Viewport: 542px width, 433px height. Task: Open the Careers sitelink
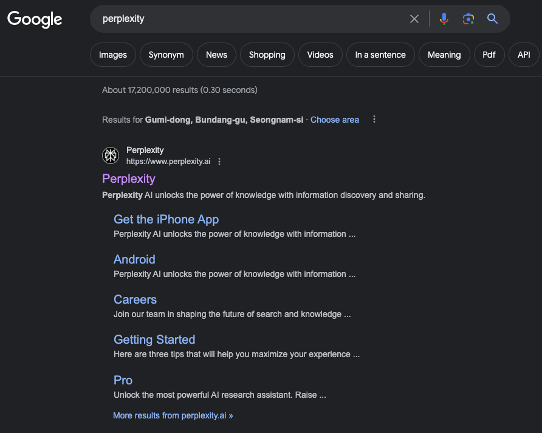tap(135, 300)
